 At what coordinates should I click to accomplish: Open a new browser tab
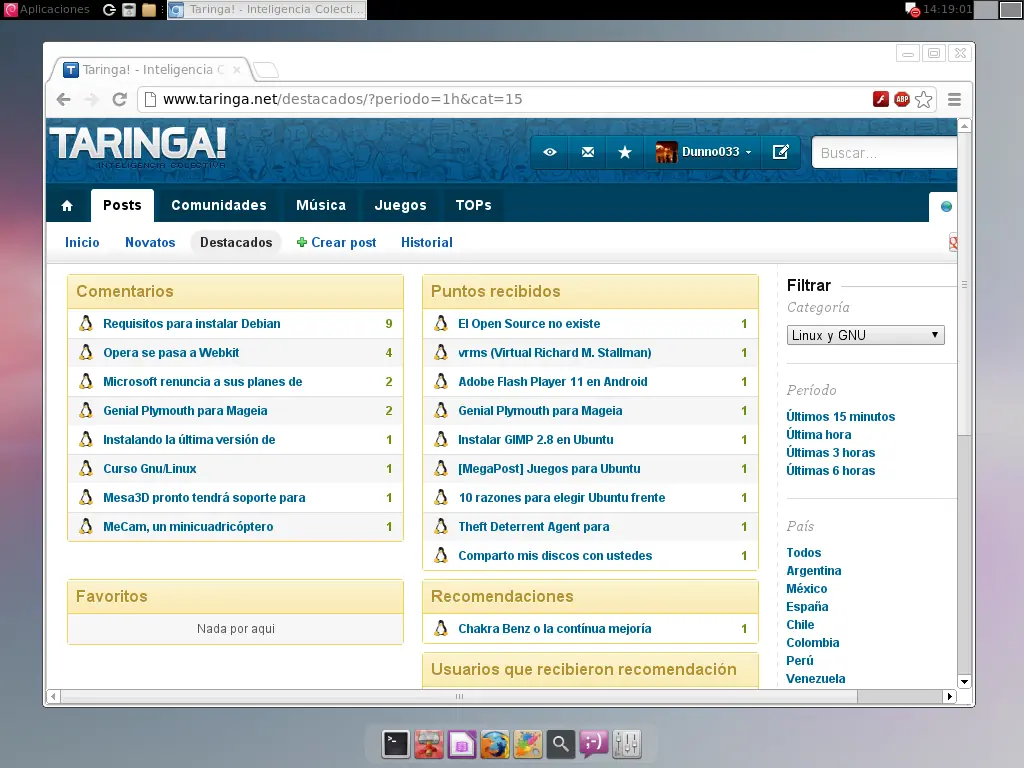click(265, 69)
